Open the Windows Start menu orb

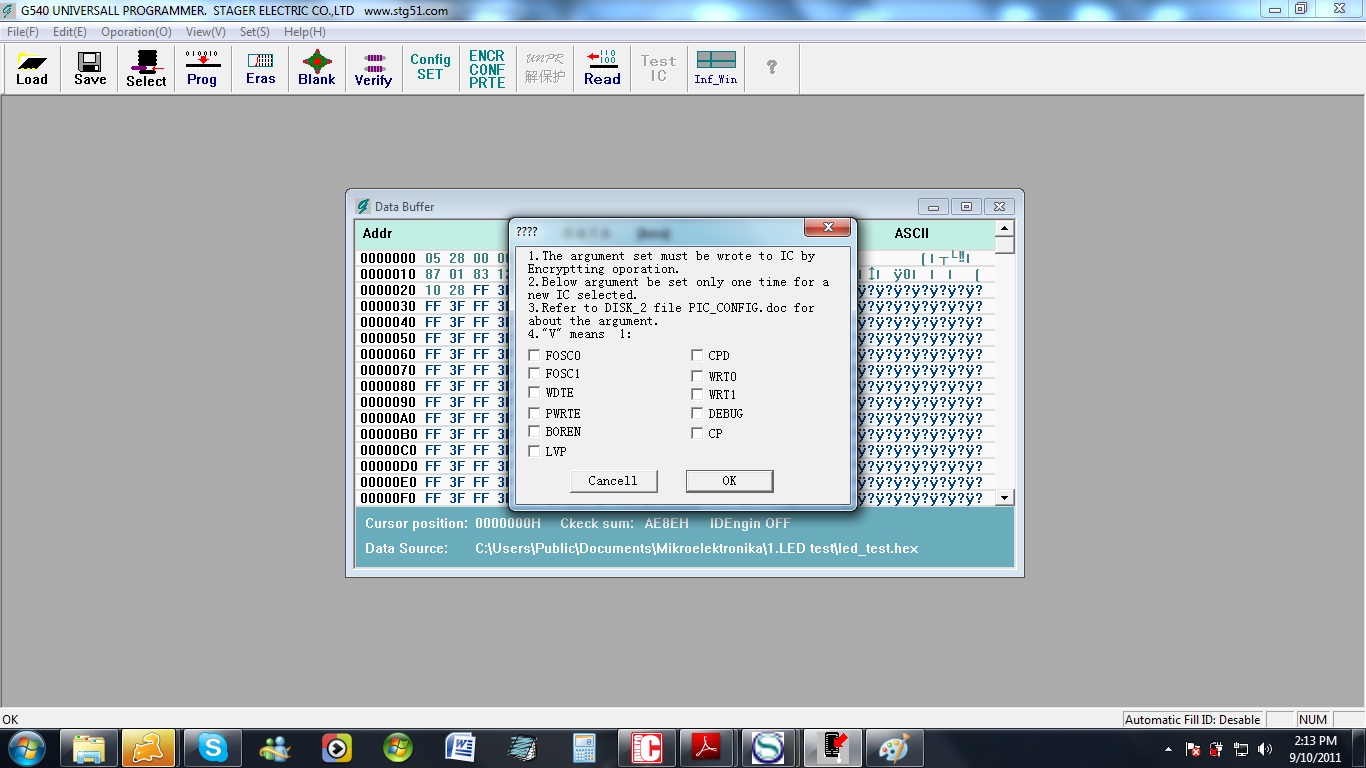(x=26, y=748)
